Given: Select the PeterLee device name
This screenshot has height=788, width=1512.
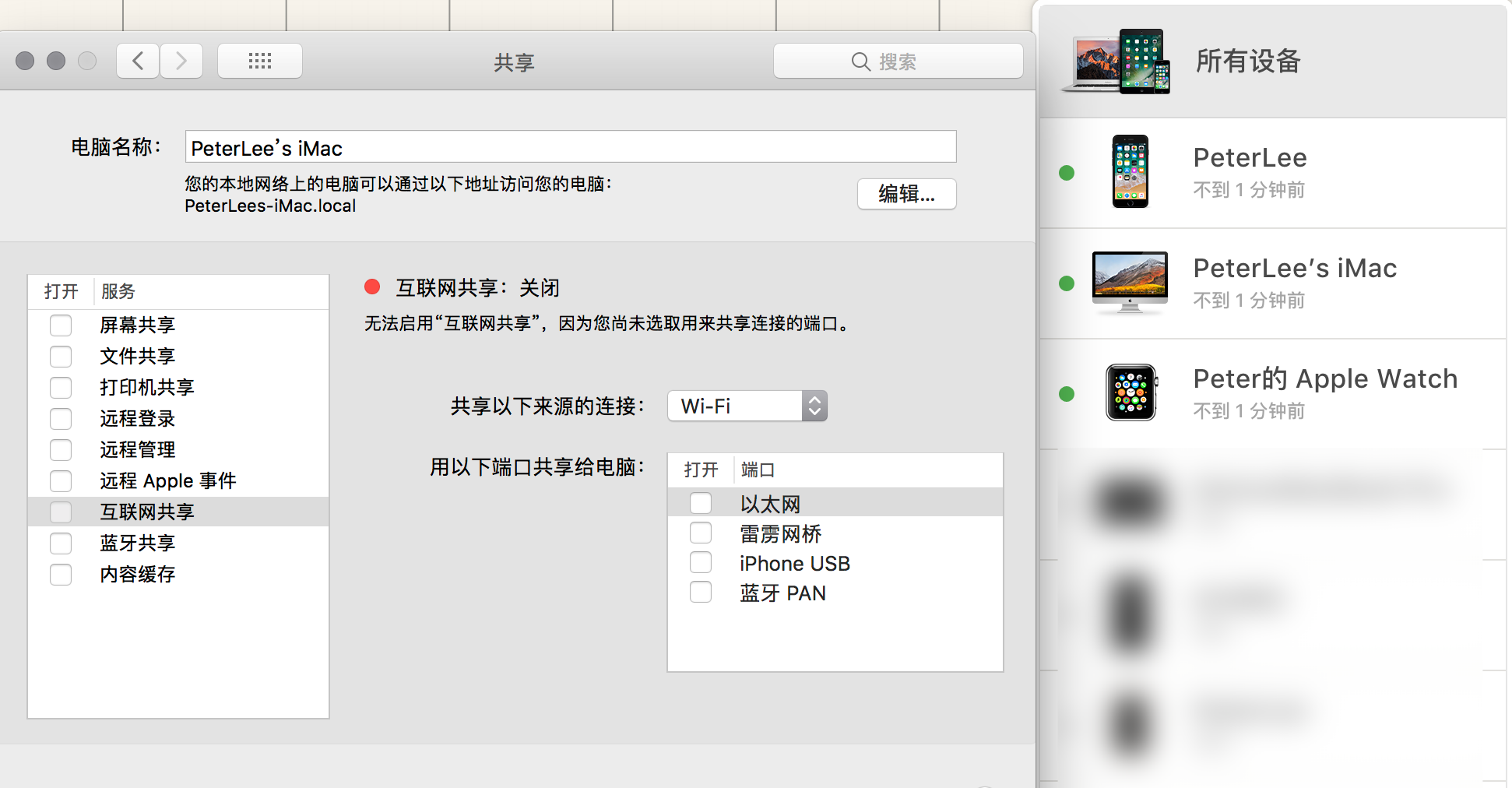Looking at the screenshot, I should pyautogui.click(x=1250, y=157).
